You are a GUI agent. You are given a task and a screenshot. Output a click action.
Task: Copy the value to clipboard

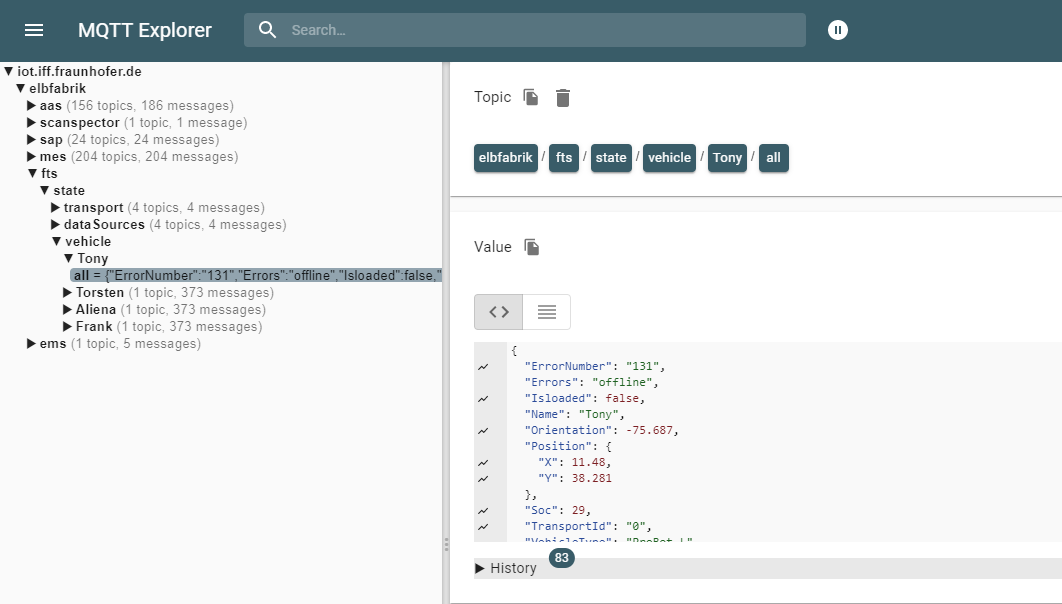point(532,247)
